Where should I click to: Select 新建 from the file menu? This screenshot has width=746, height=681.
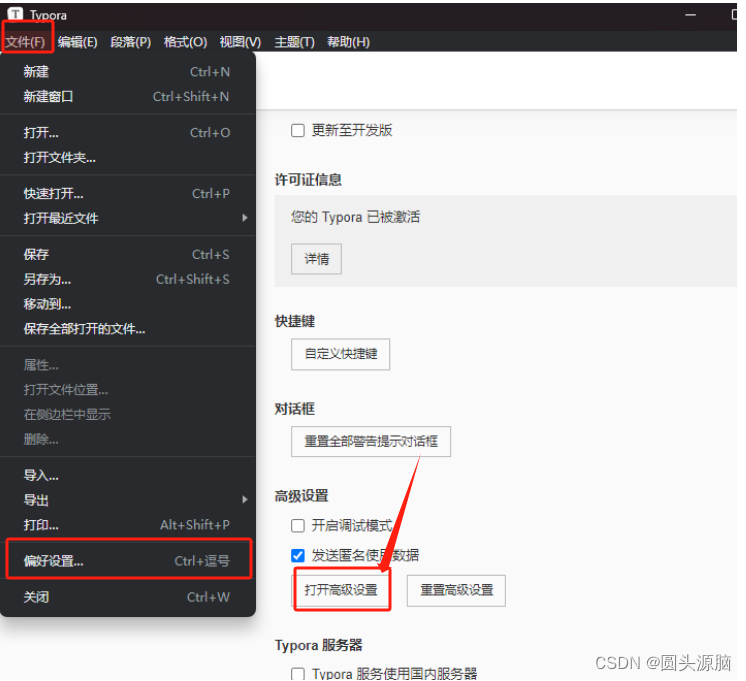[x=128, y=72]
